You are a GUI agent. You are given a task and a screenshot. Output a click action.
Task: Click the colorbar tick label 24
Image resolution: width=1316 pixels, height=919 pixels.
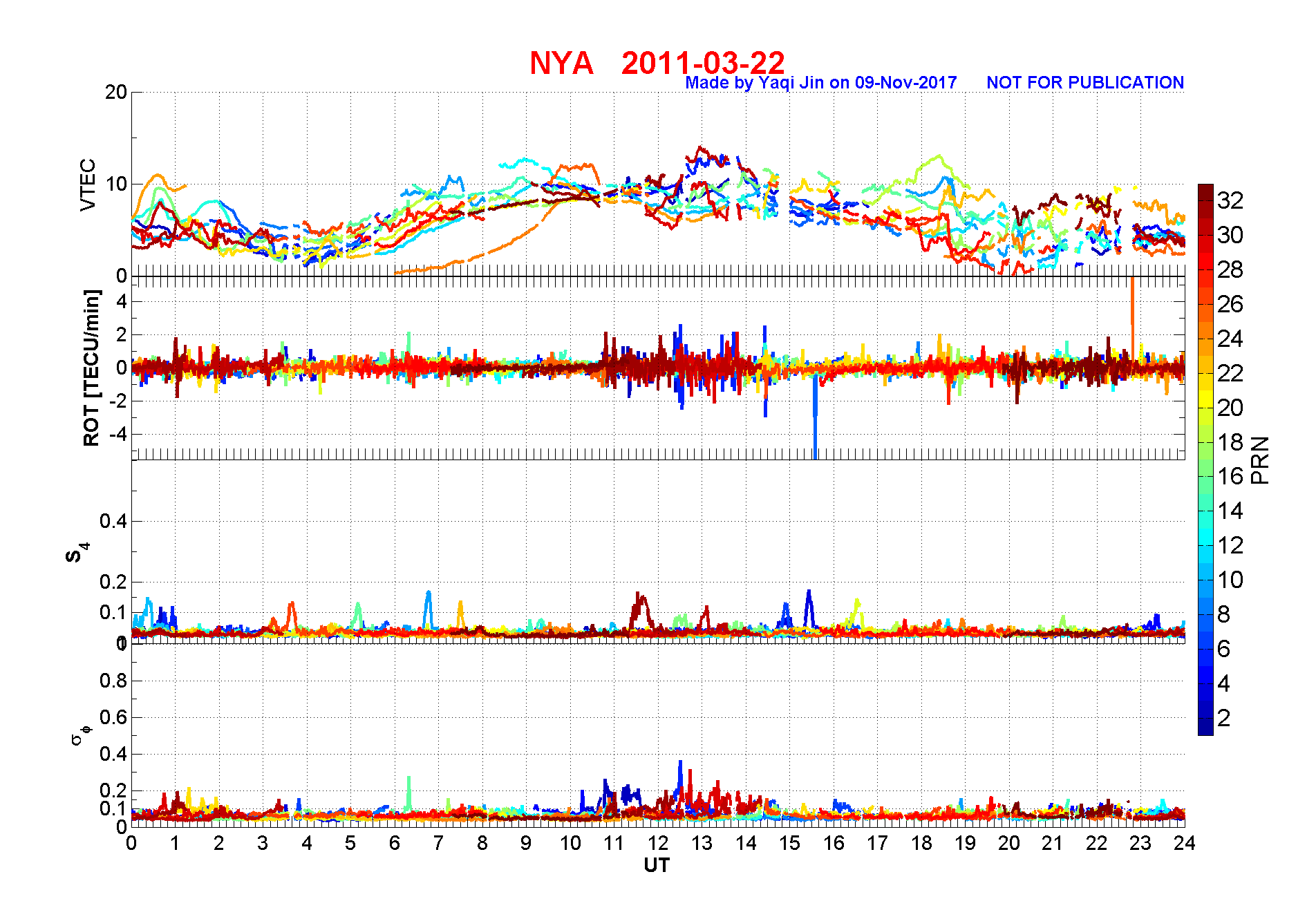pyautogui.click(x=1230, y=339)
